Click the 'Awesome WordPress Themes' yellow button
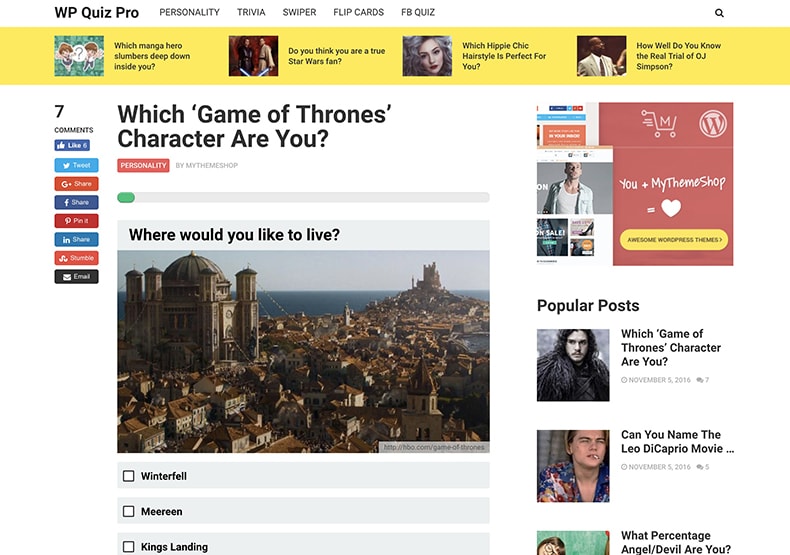This screenshot has height=555, width=790. (674, 240)
